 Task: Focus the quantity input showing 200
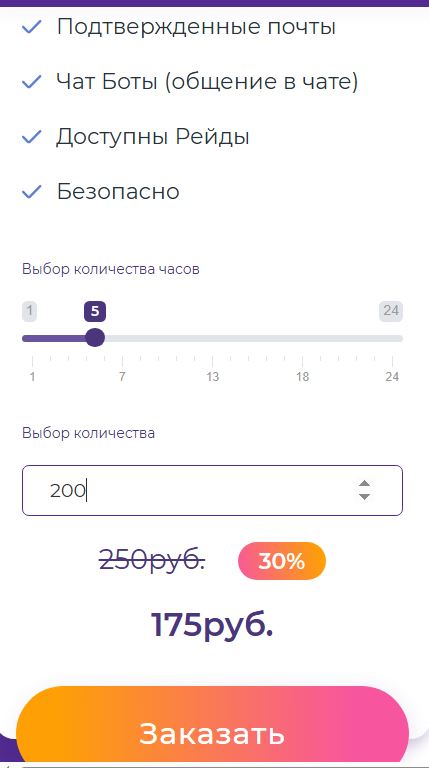tap(212, 490)
